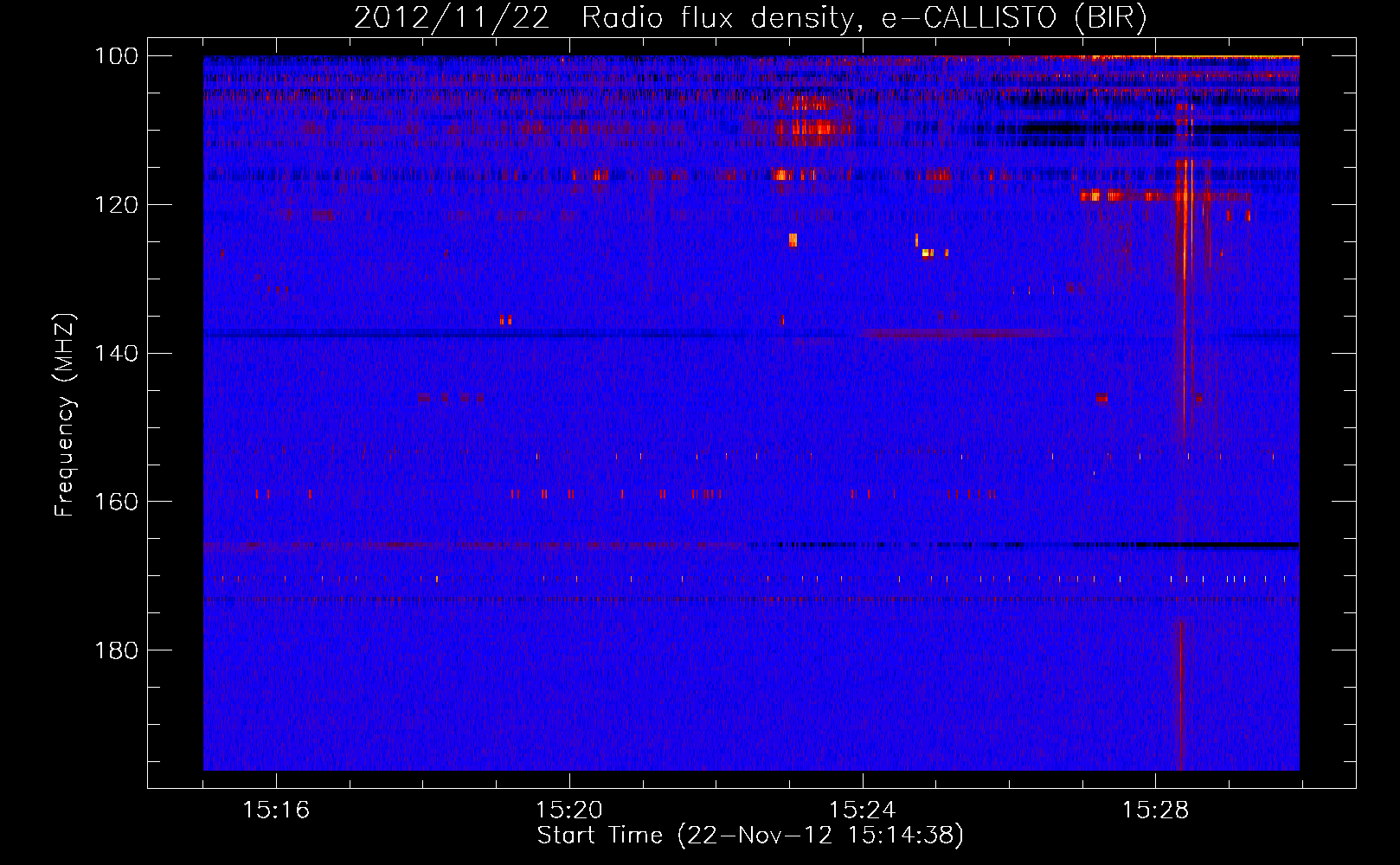Click the 160 frequency tick label
The height and width of the screenshot is (865, 1400).
click(x=115, y=502)
